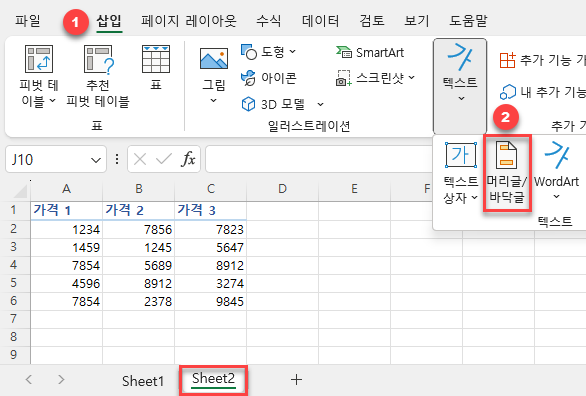Click the PivotTable icon
Image resolution: width=586 pixels, height=396 pixels.
coord(39,59)
